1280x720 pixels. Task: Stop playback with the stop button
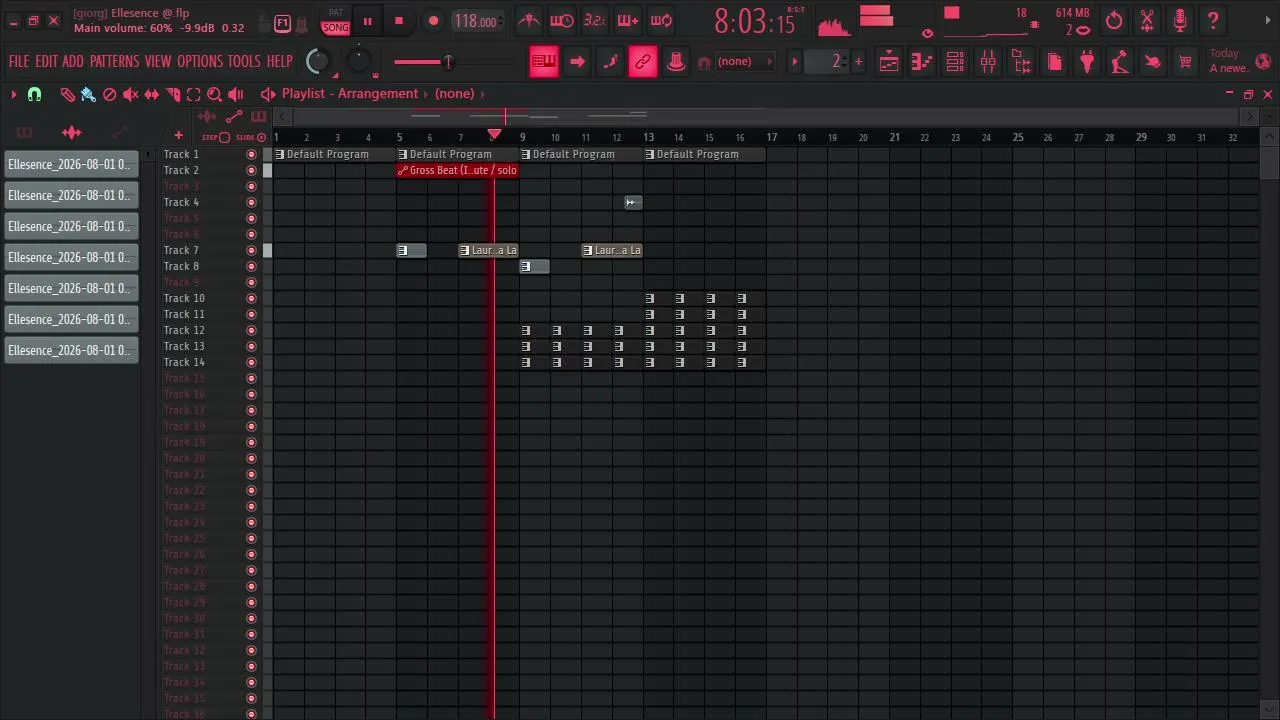tap(399, 21)
